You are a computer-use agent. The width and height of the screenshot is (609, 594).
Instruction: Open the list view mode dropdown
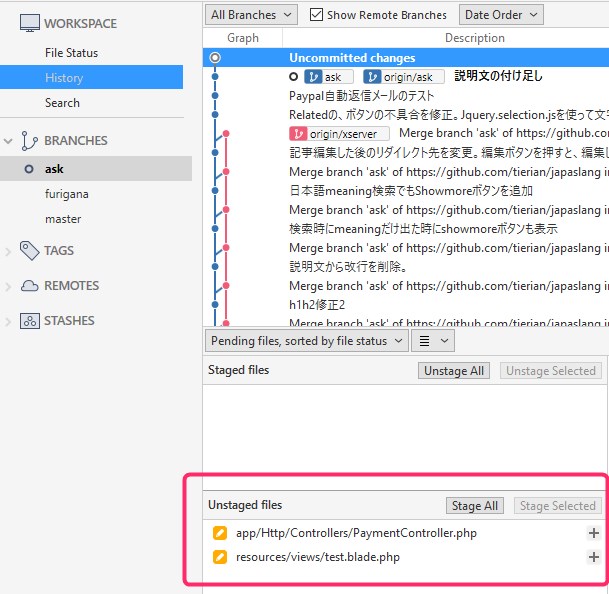(433, 341)
